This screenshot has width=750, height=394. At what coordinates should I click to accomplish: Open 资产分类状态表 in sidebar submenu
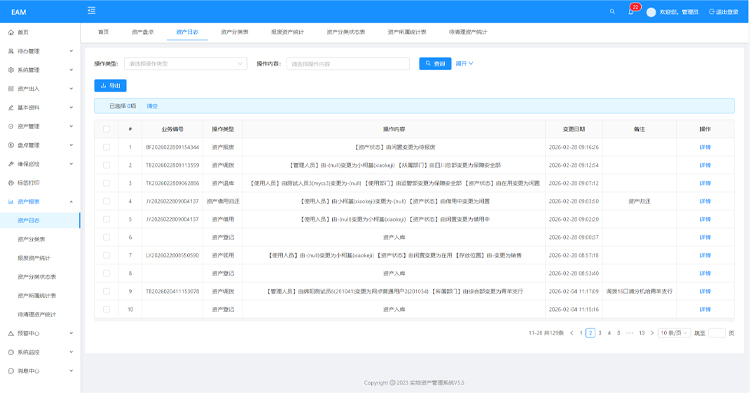[x=37, y=277]
